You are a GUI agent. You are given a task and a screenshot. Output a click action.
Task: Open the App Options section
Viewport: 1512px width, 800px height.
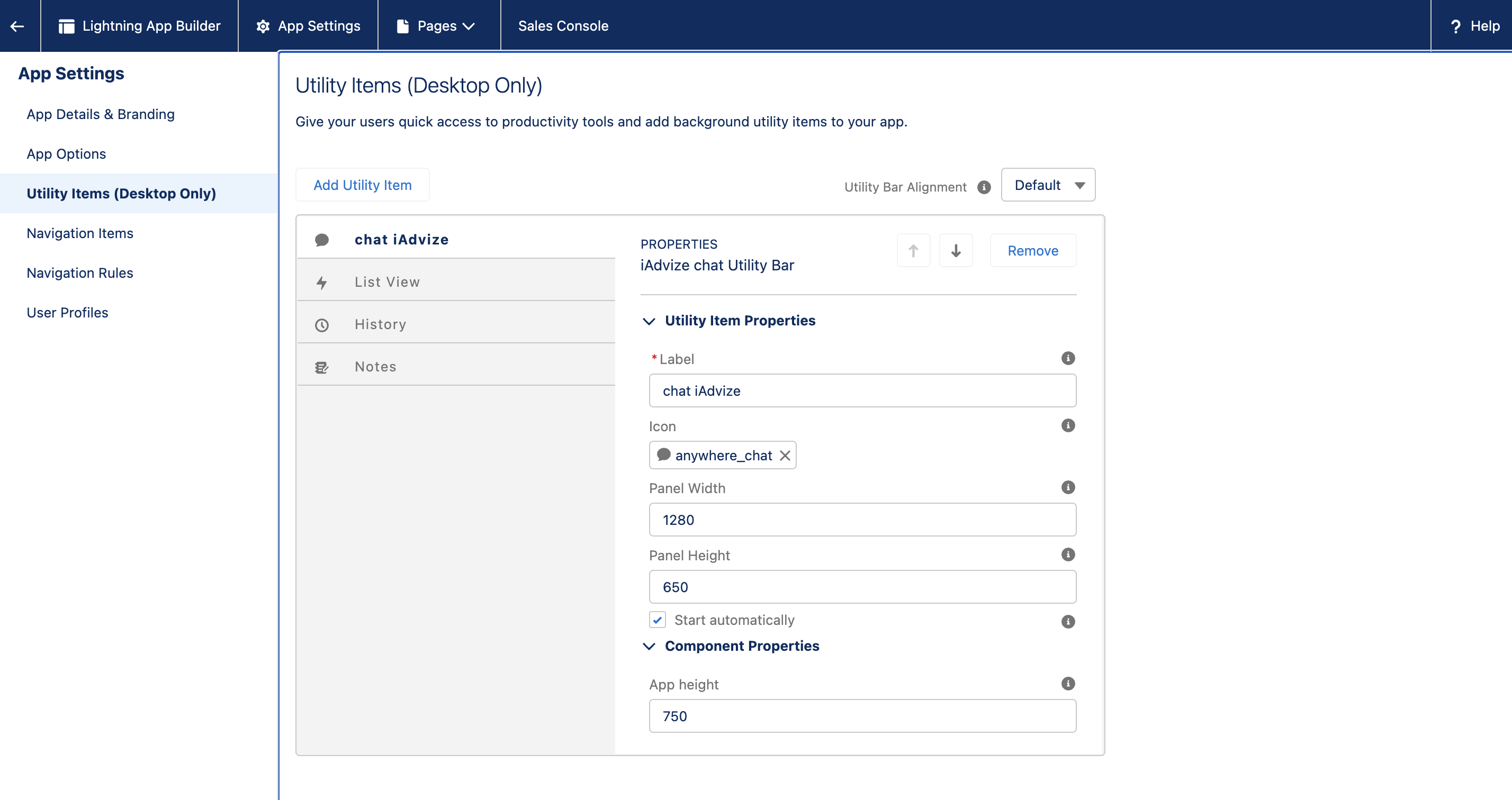[66, 153]
